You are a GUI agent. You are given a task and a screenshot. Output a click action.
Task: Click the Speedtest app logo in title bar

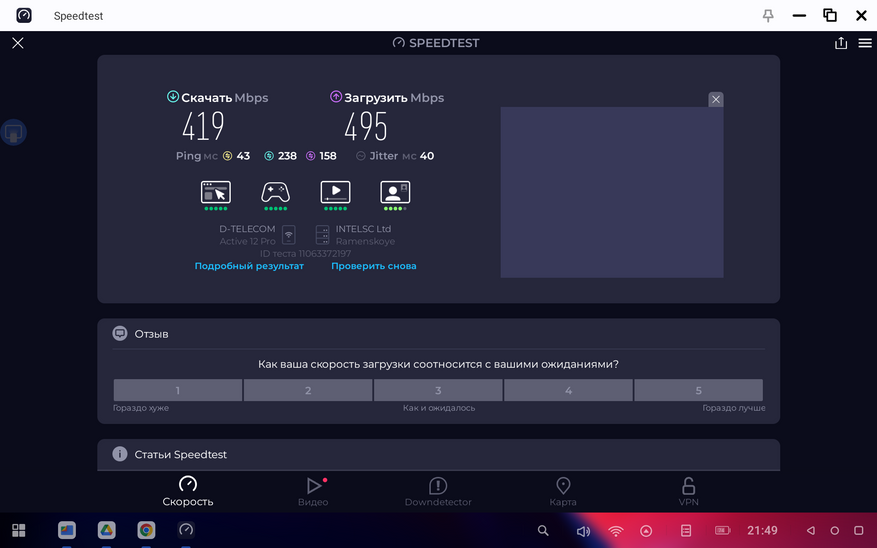[x=23, y=15]
